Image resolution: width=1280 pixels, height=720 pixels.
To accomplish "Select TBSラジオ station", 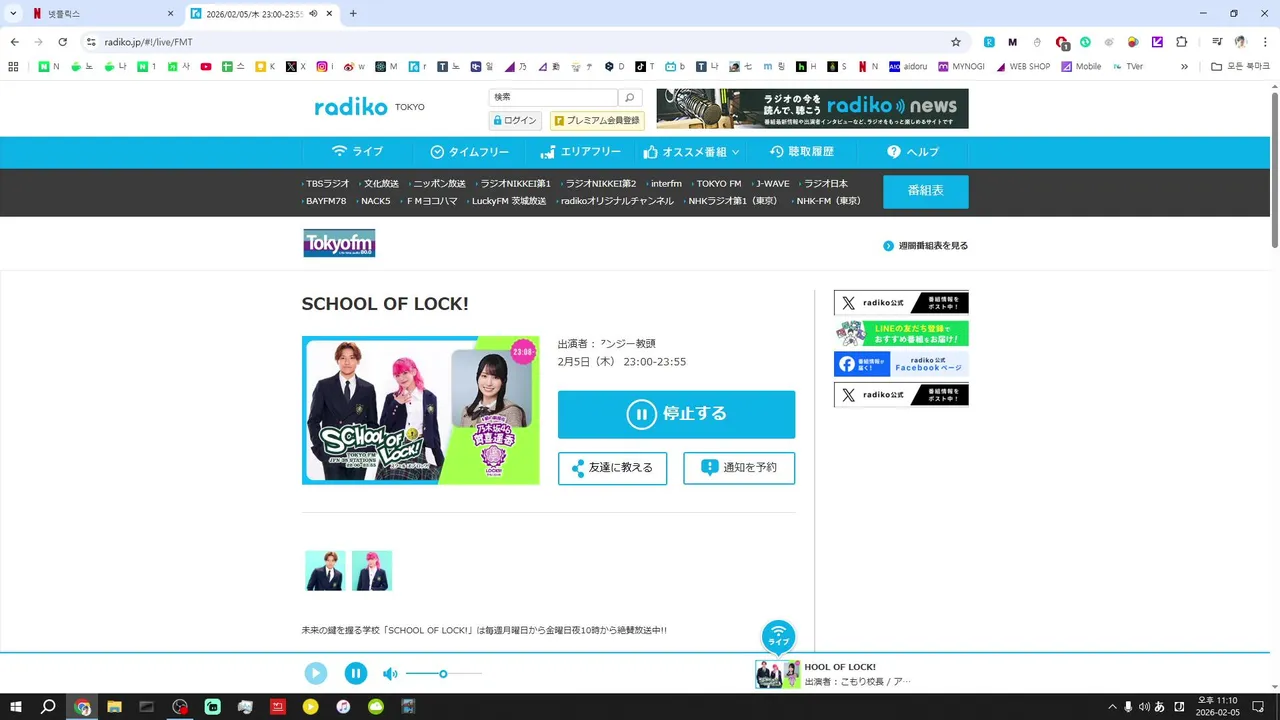I will point(327,184).
